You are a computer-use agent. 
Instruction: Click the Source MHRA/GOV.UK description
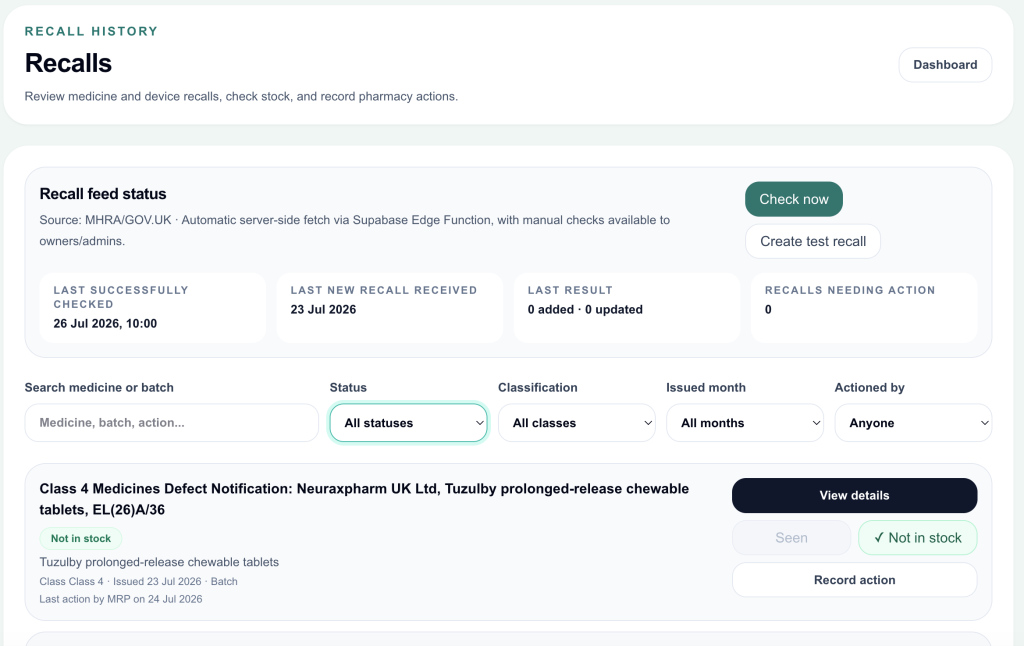355,231
